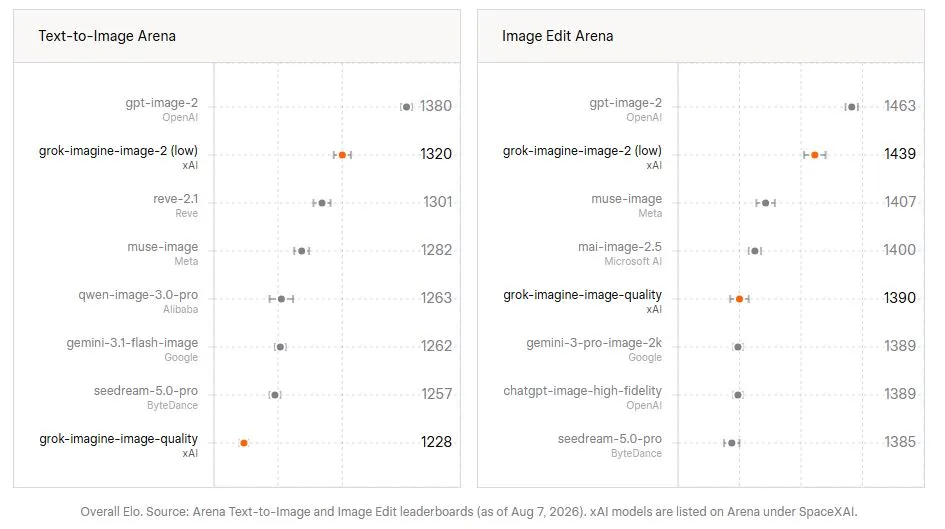The height and width of the screenshot is (529, 945).
Task: Select the Text-to-Image Arena heading
Action: (107, 36)
